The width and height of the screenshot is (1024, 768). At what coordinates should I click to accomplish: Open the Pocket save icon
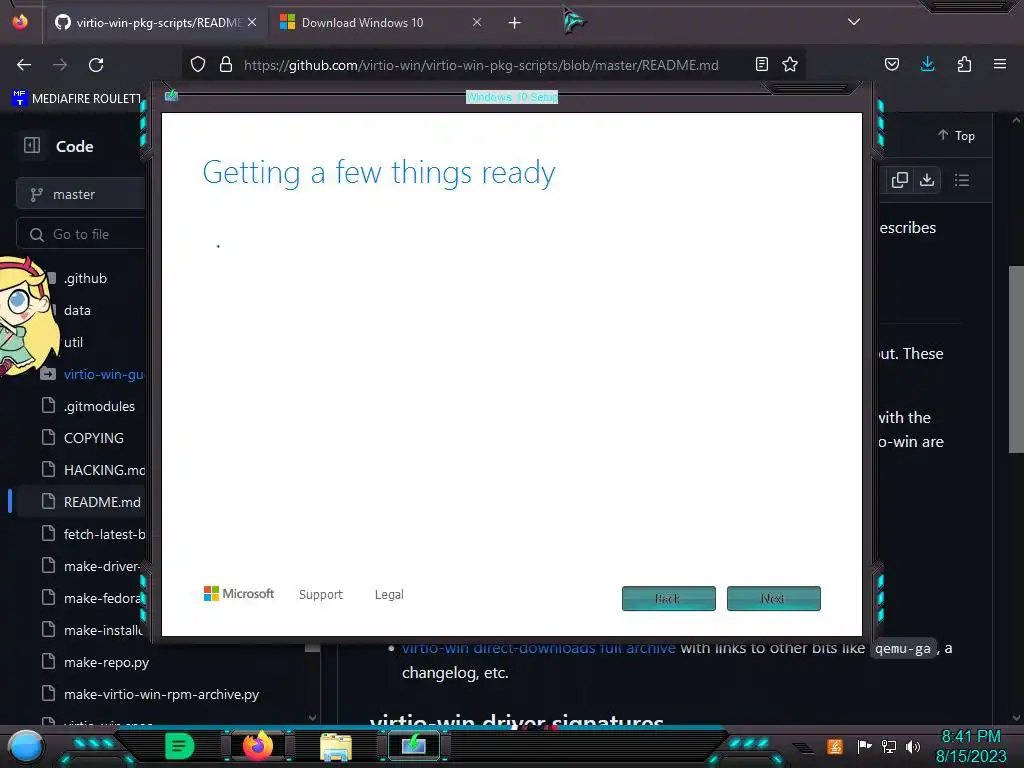click(892, 64)
